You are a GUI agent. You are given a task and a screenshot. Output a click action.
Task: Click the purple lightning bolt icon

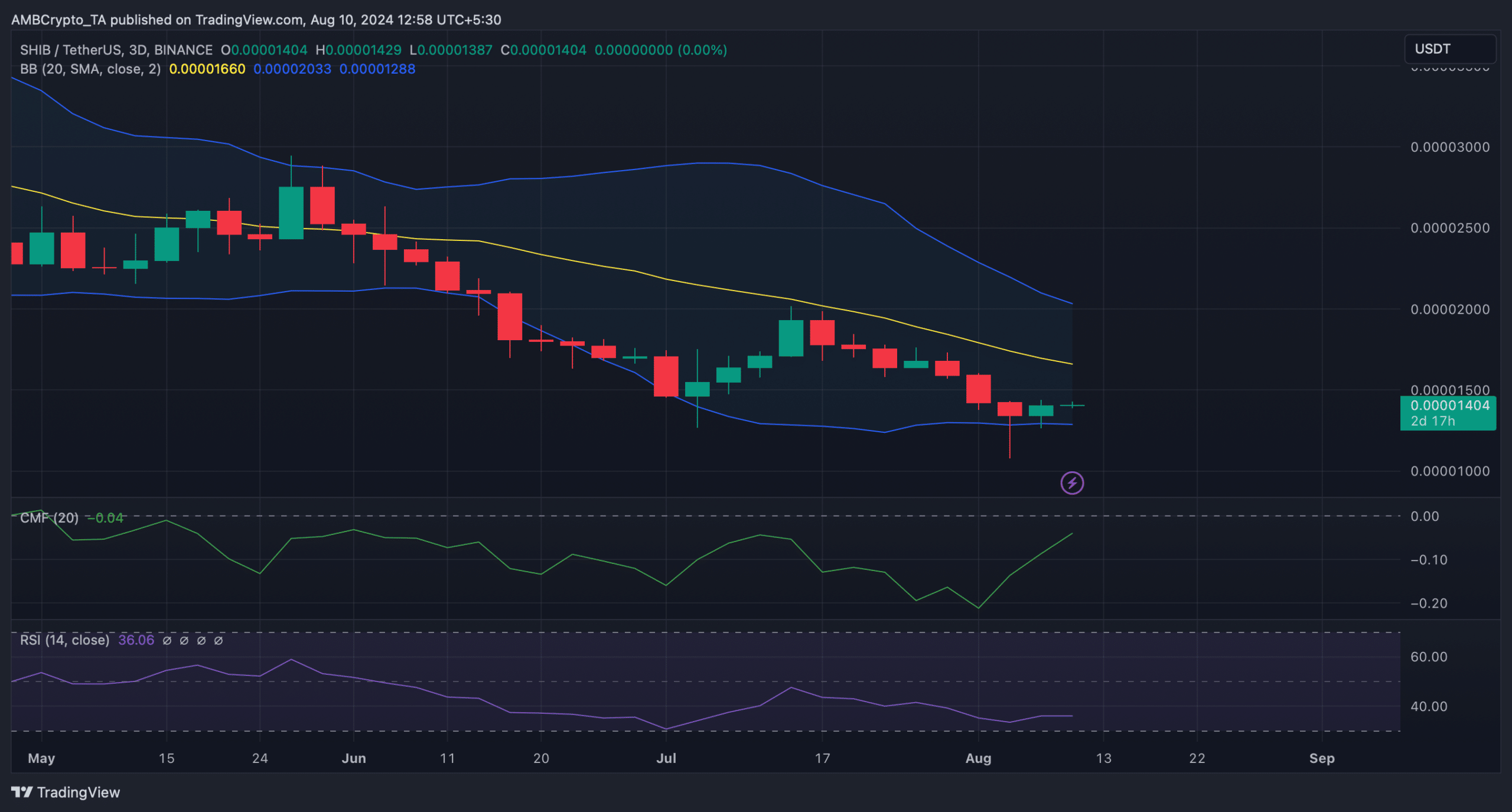[1071, 483]
